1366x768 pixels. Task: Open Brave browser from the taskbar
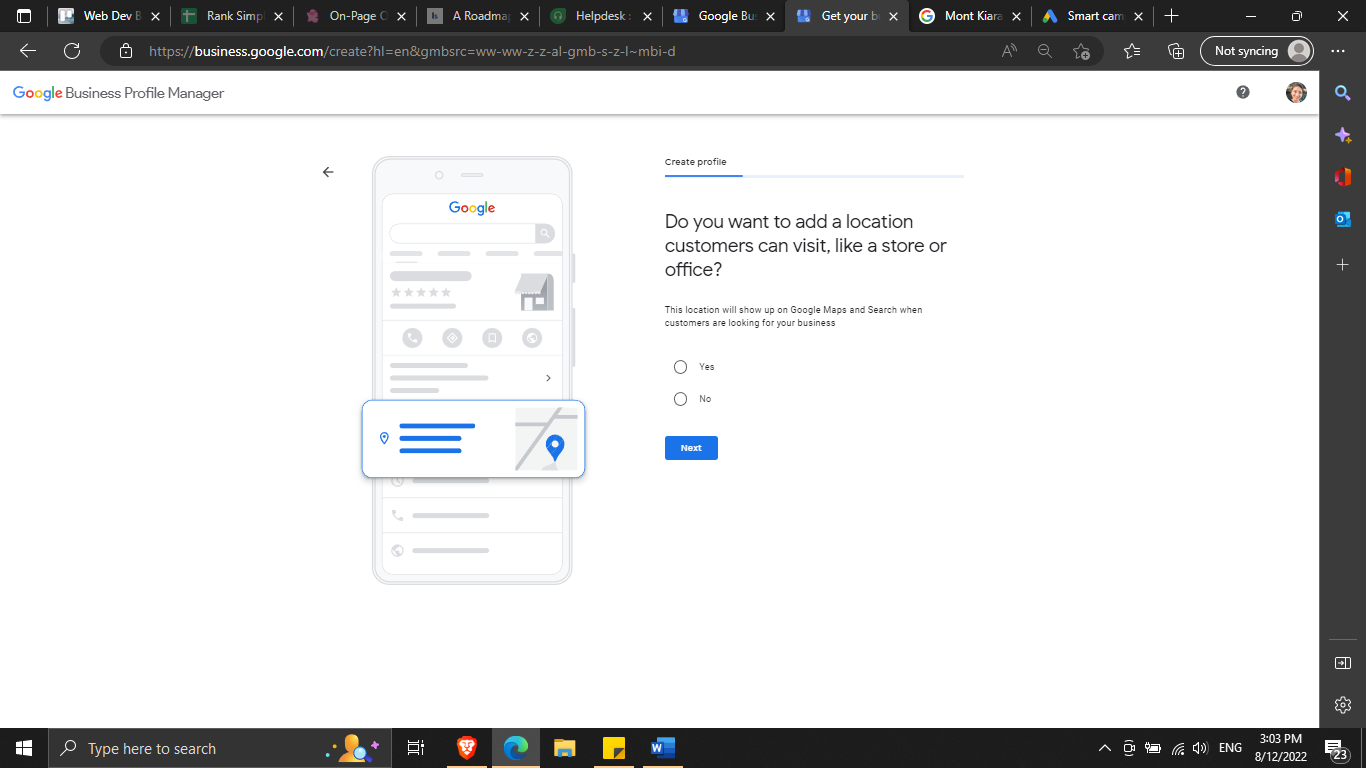click(467, 748)
